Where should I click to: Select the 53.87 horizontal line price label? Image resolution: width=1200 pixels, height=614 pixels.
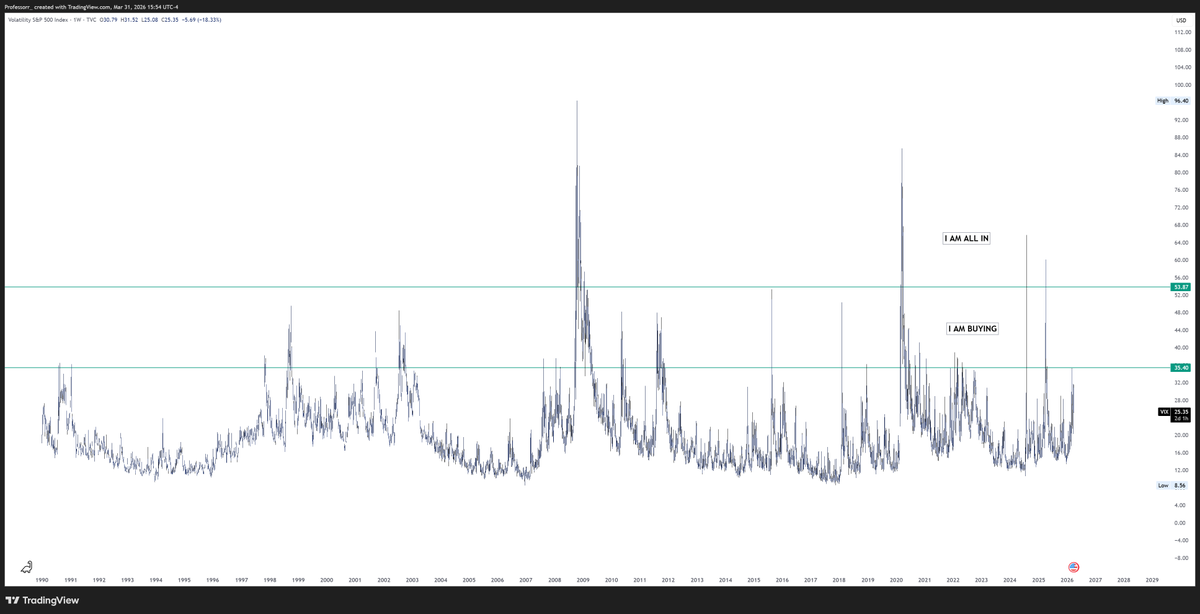point(1181,287)
